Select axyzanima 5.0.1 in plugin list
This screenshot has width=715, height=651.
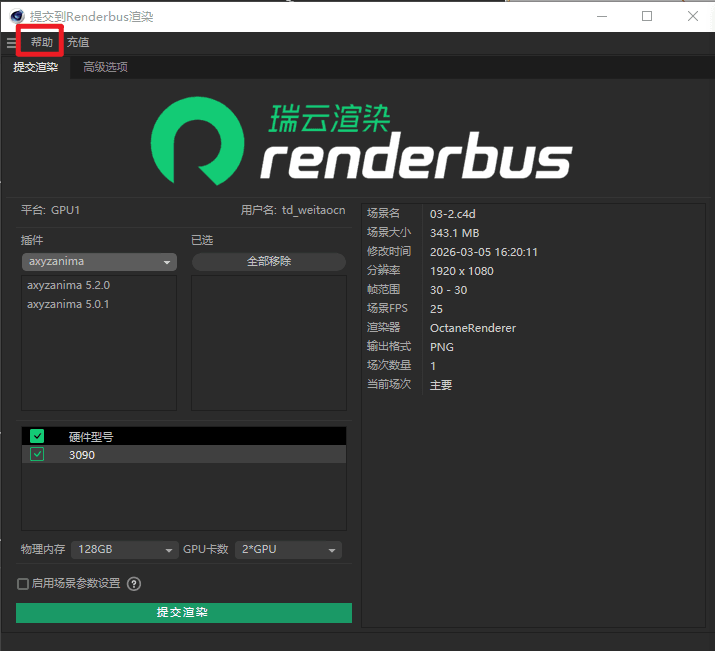tap(68, 304)
